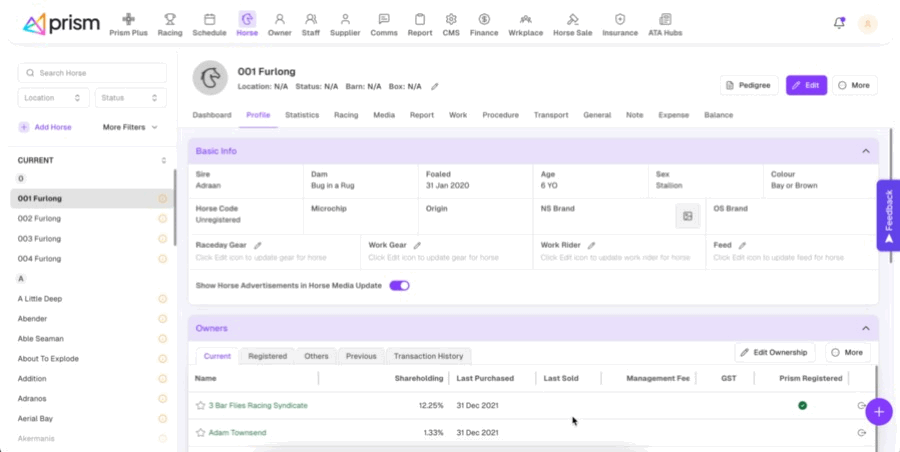This screenshot has height=452, width=900.
Task: Switch to the Statistics tab
Action: (302, 115)
